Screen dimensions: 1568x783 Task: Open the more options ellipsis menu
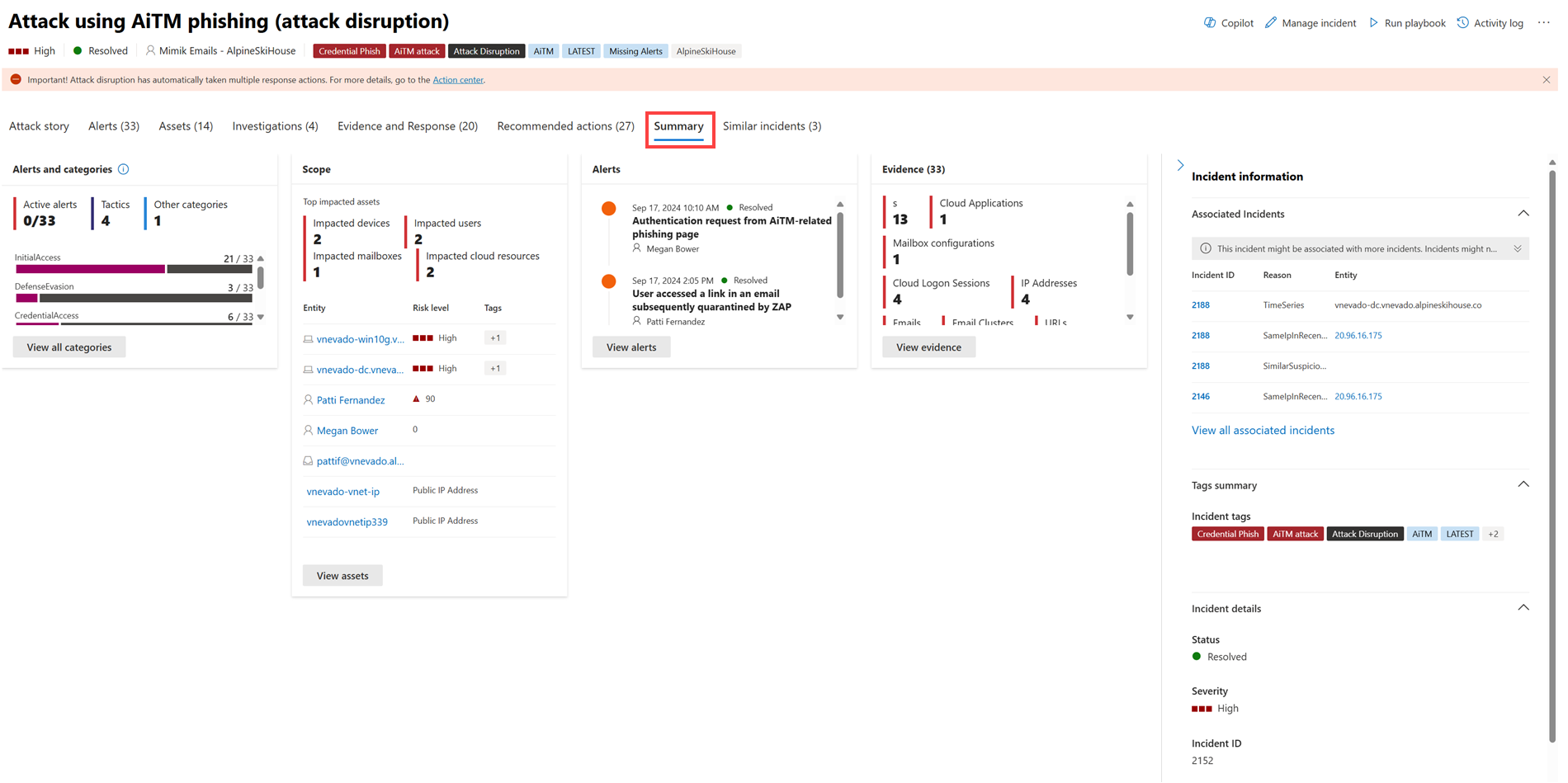[x=1544, y=22]
